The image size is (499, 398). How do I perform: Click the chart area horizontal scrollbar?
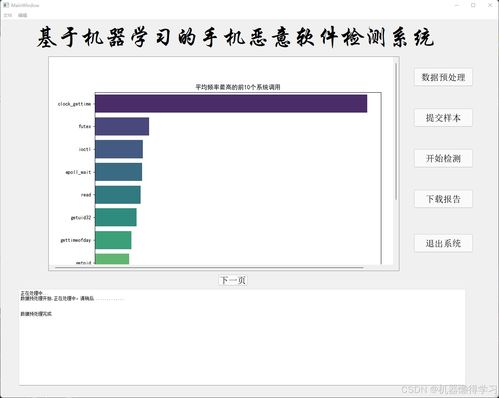(209, 267)
